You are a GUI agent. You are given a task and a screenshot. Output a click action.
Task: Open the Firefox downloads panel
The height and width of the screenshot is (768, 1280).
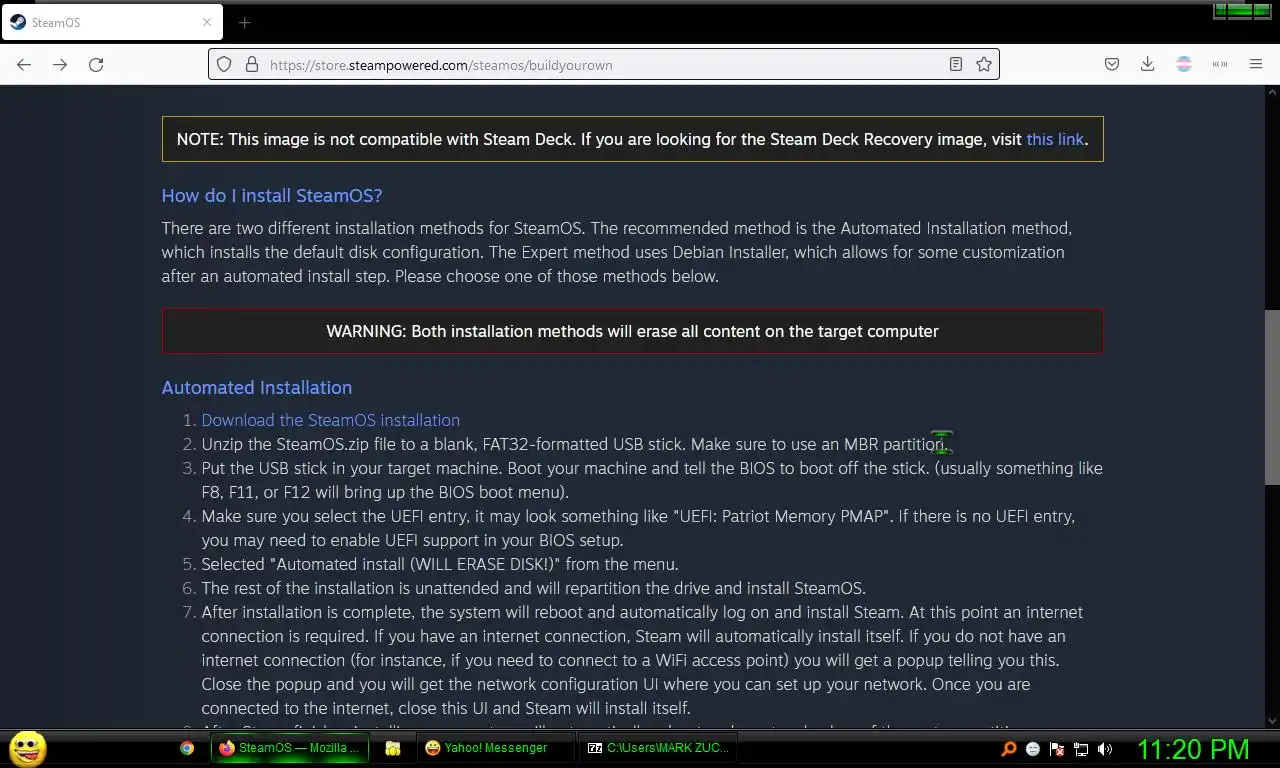[1148, 64]
